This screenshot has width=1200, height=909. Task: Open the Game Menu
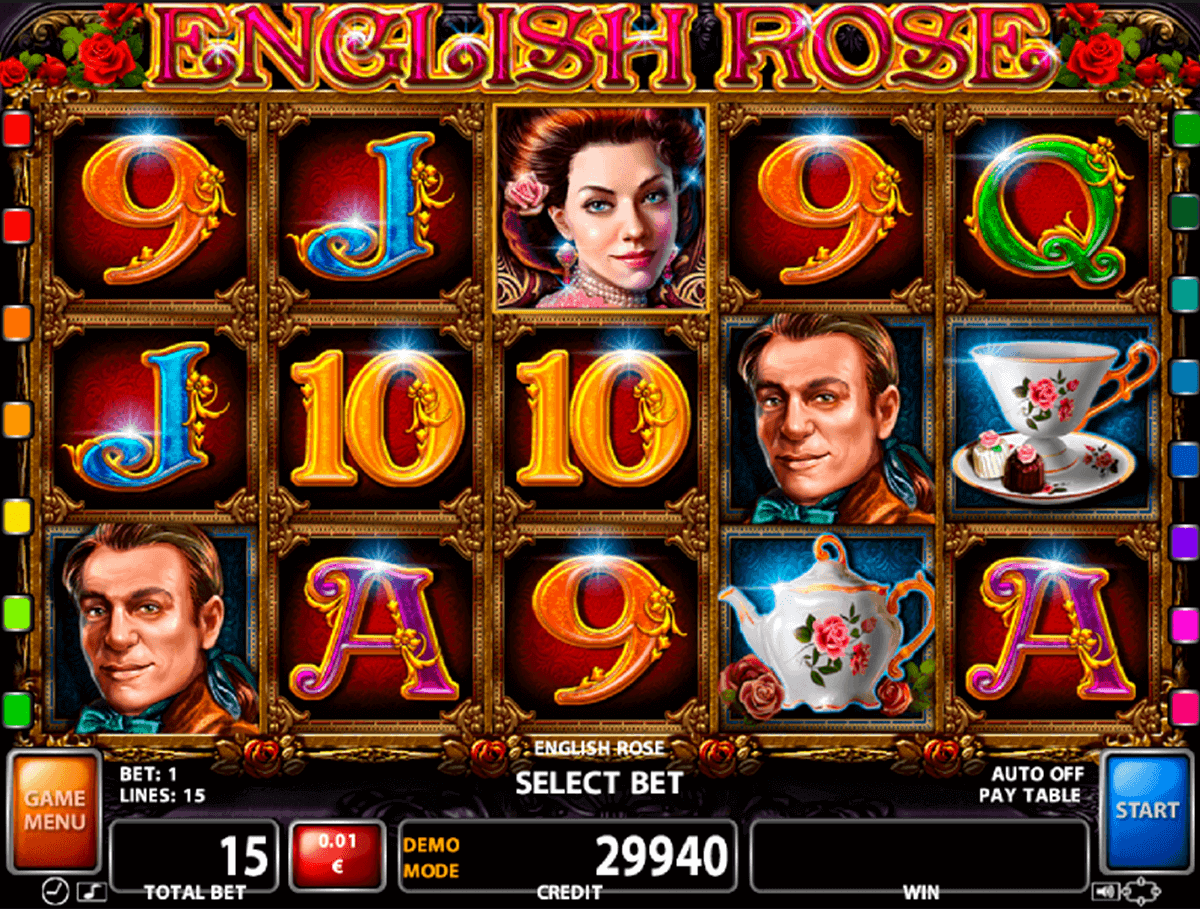click(x=55, y=811)
